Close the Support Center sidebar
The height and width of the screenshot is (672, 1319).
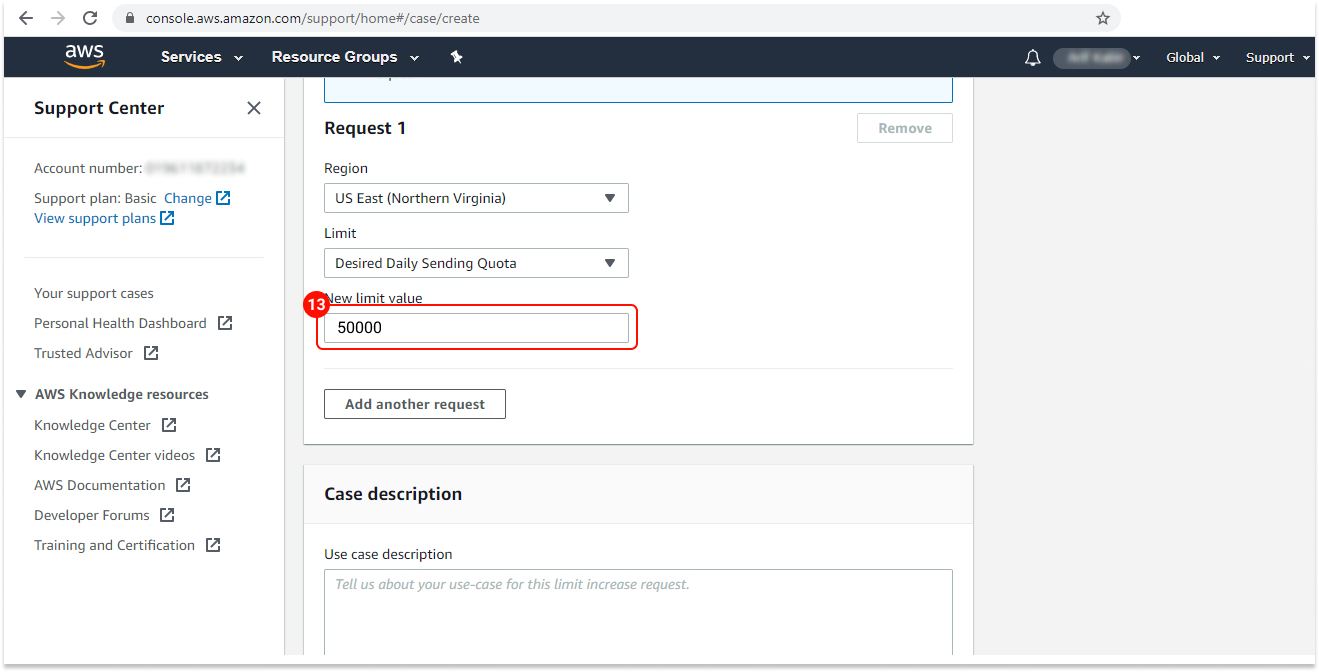click(x=254, y=108)
